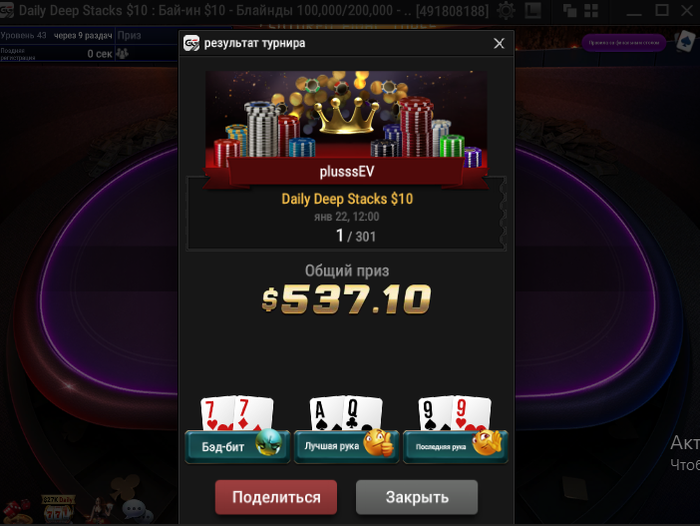Click the red dice casino icon
This screenshot has height=526, width=700.
(x=16, y=512)
